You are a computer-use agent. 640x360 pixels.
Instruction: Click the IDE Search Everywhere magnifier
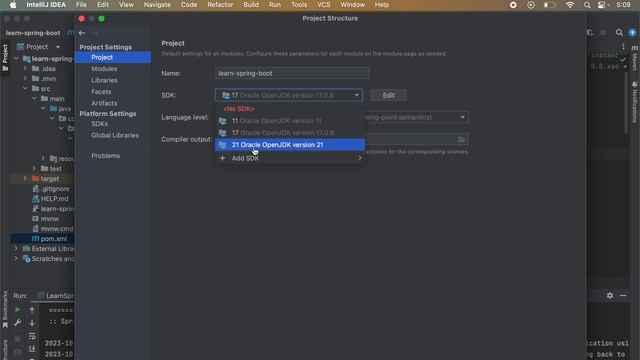pos(619,33)
